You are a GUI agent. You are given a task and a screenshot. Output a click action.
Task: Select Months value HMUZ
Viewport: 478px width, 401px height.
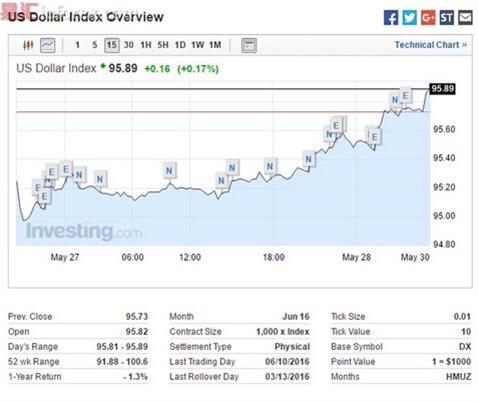(459, 377)
